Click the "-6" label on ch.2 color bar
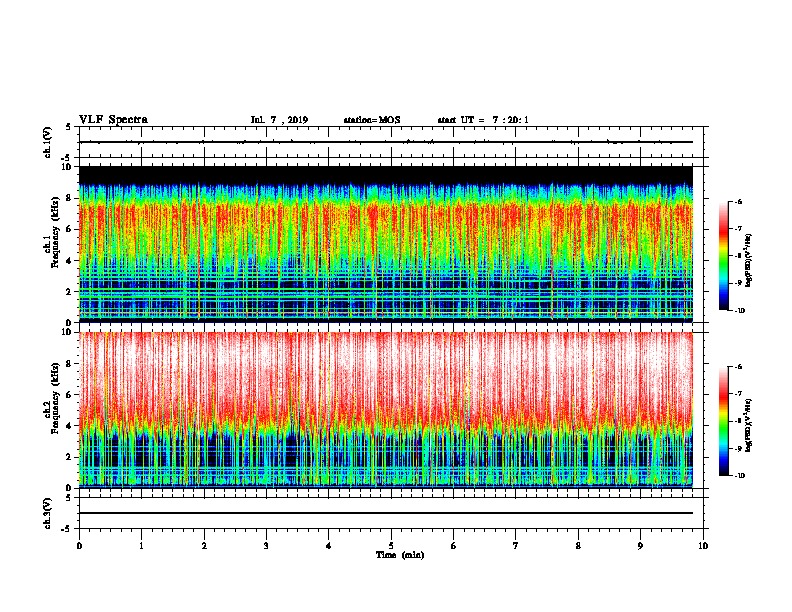Screen dimensions: 792x612 pyautogui.click(x=739, y=367)
